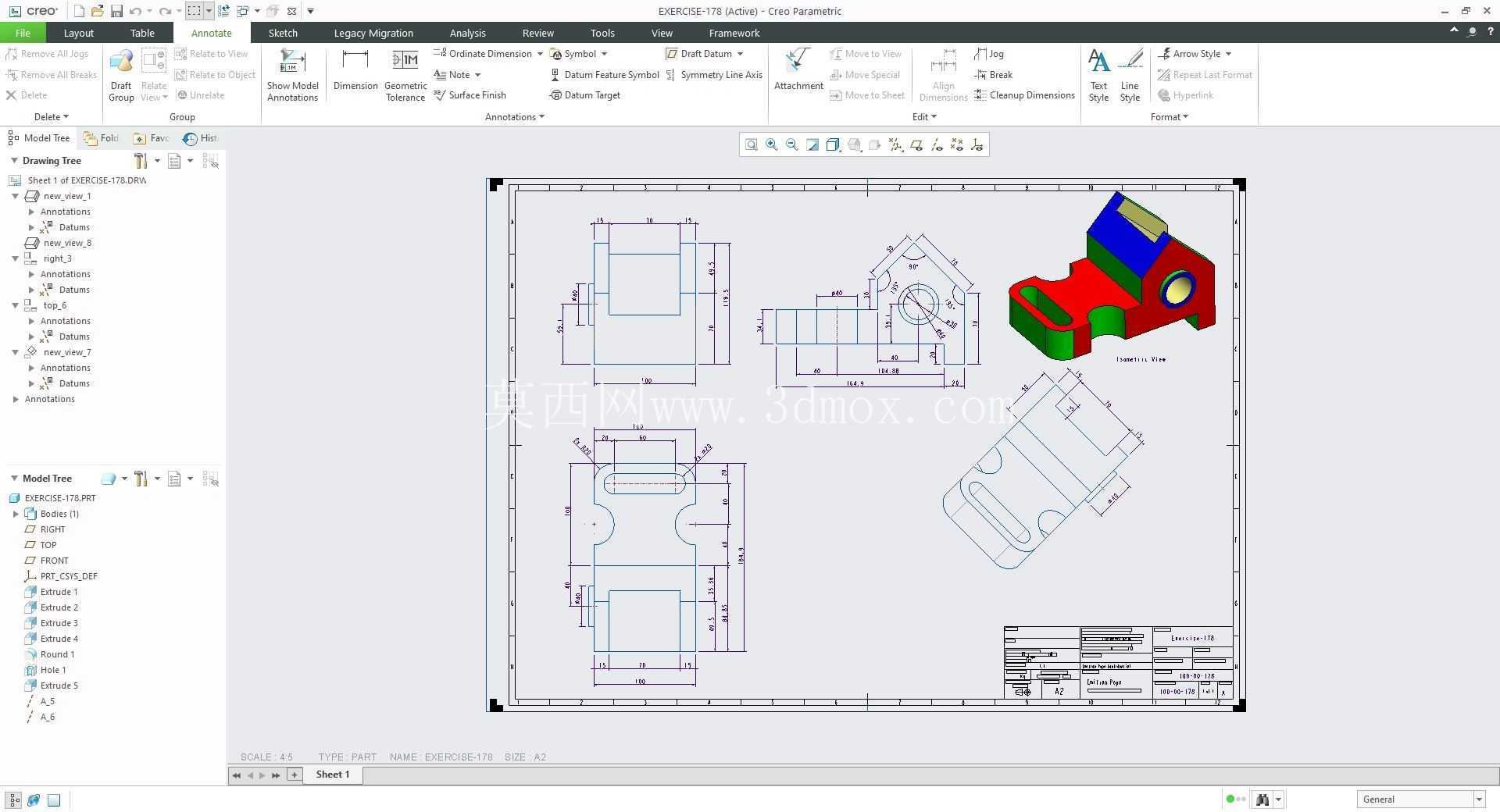This screenshot has width=1500, height=812.
Task: Open datum display filters icon
Action: [895, 144]
